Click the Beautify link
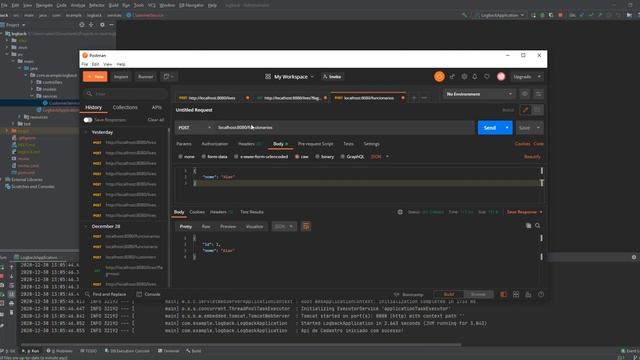Image resolution: width=640 pixels, height=360 pixels. pyautogui.click(x=532, y=157)
